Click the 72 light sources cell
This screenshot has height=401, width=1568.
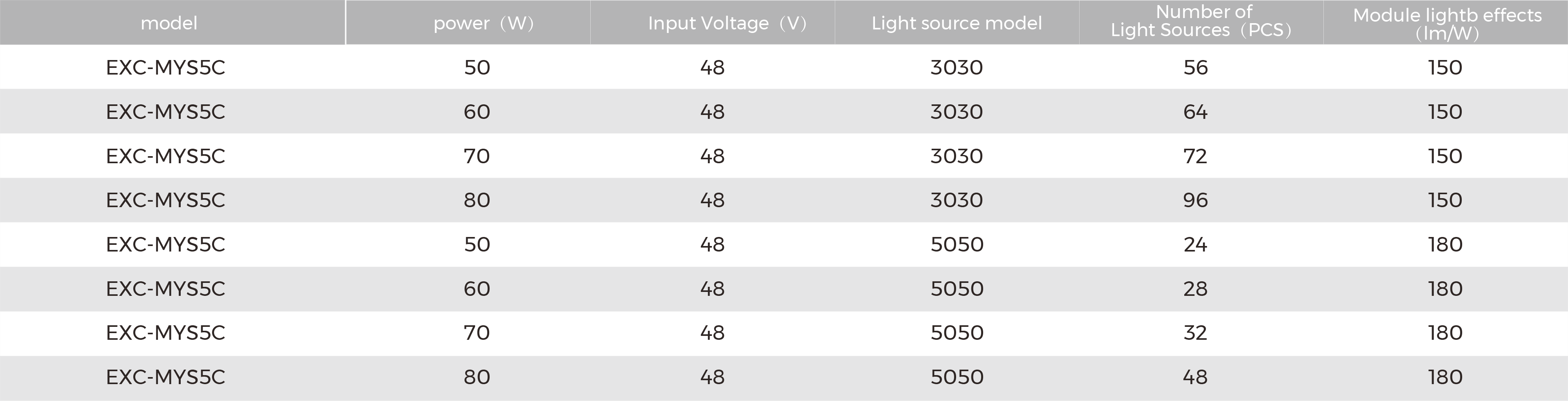click(1196, 156)
